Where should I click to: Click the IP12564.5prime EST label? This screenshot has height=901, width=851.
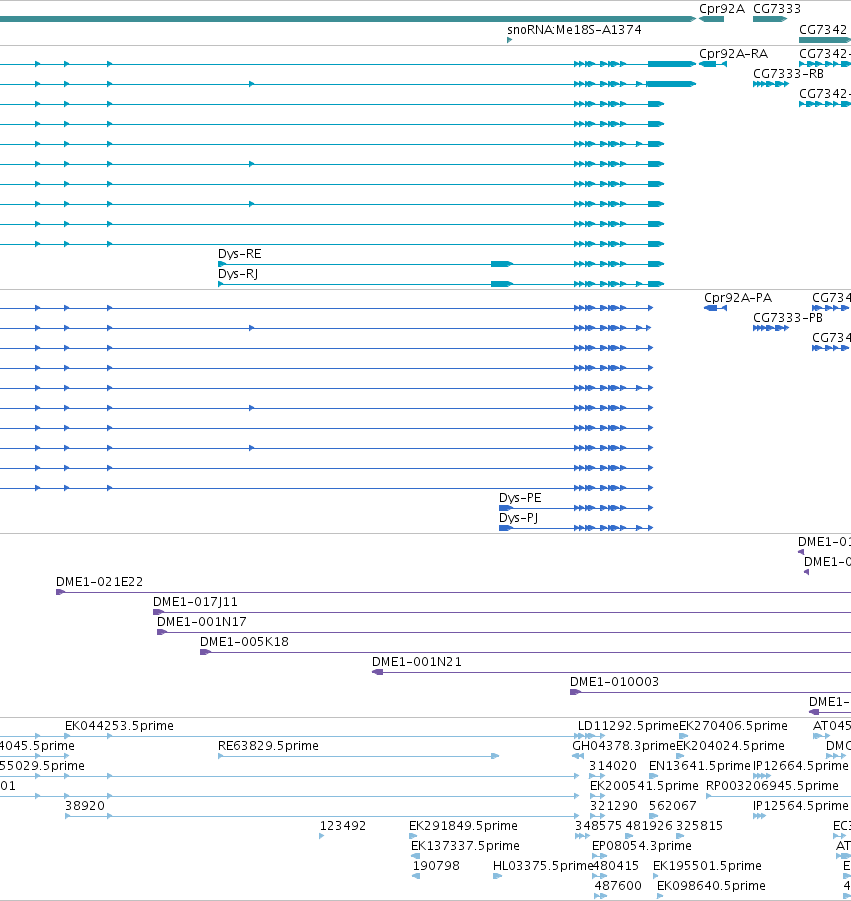click(x=800, y=806)
